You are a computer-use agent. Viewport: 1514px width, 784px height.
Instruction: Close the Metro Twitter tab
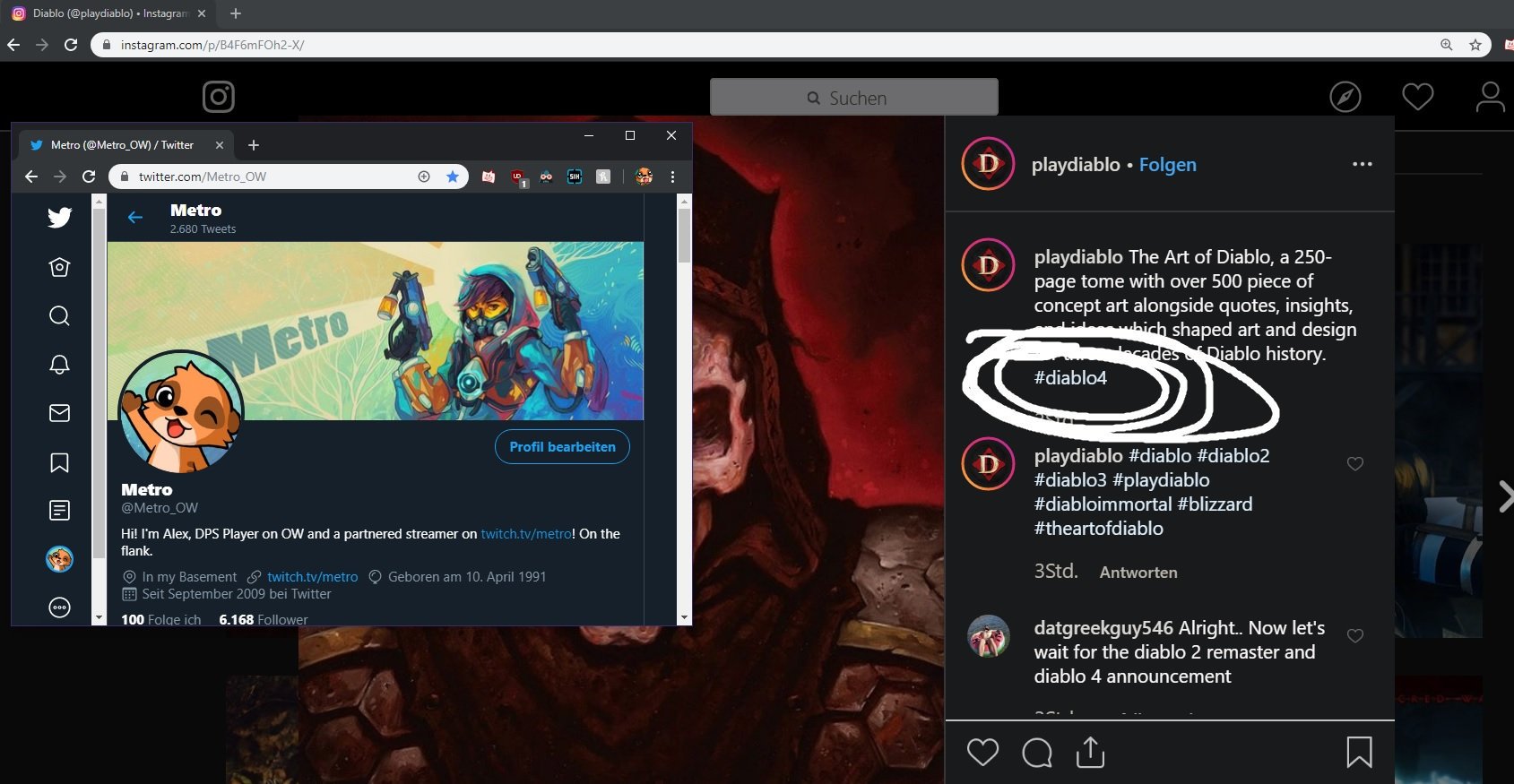point(219,145)
